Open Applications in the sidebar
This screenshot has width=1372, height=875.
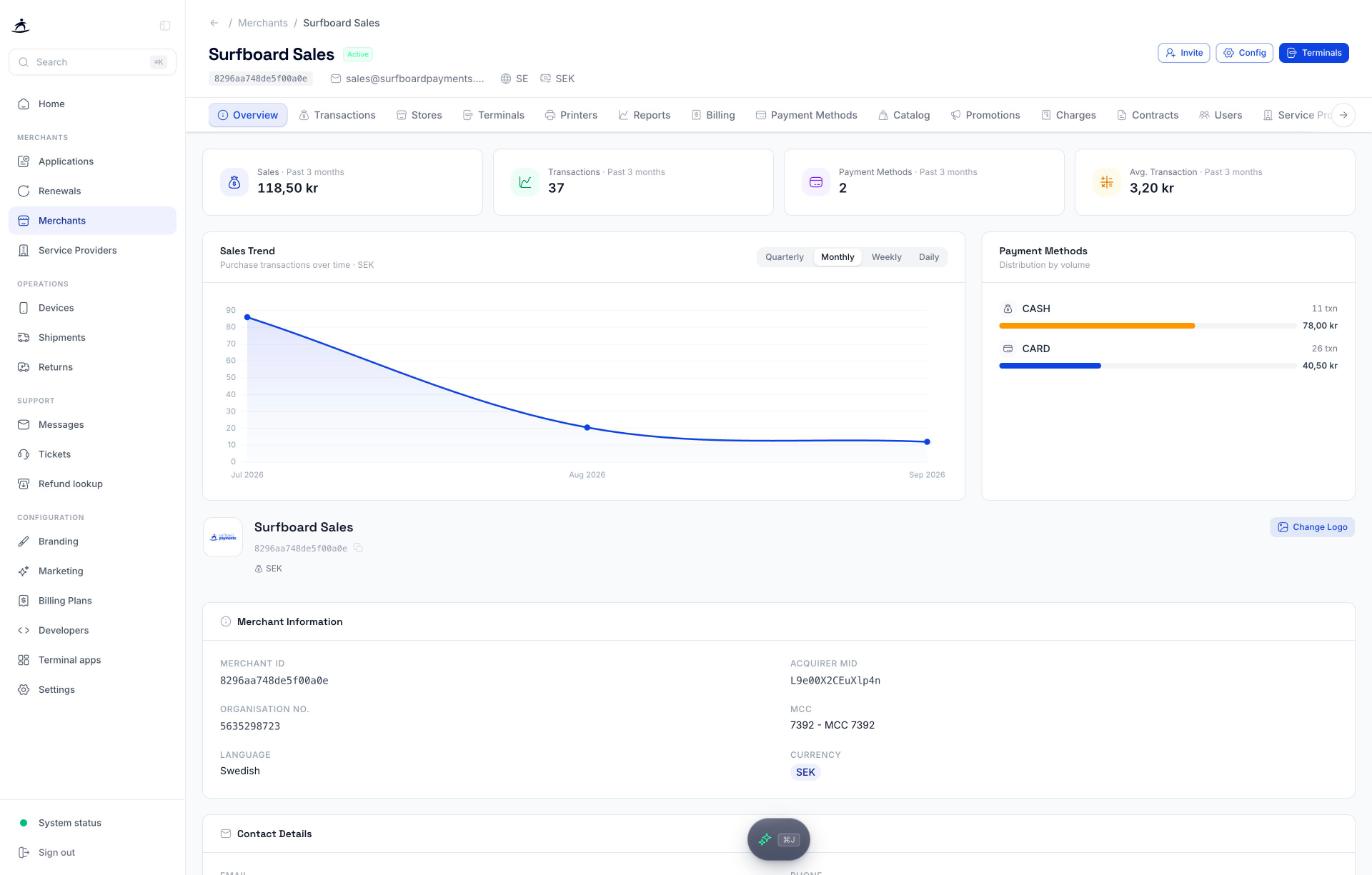tap(92, 161)
